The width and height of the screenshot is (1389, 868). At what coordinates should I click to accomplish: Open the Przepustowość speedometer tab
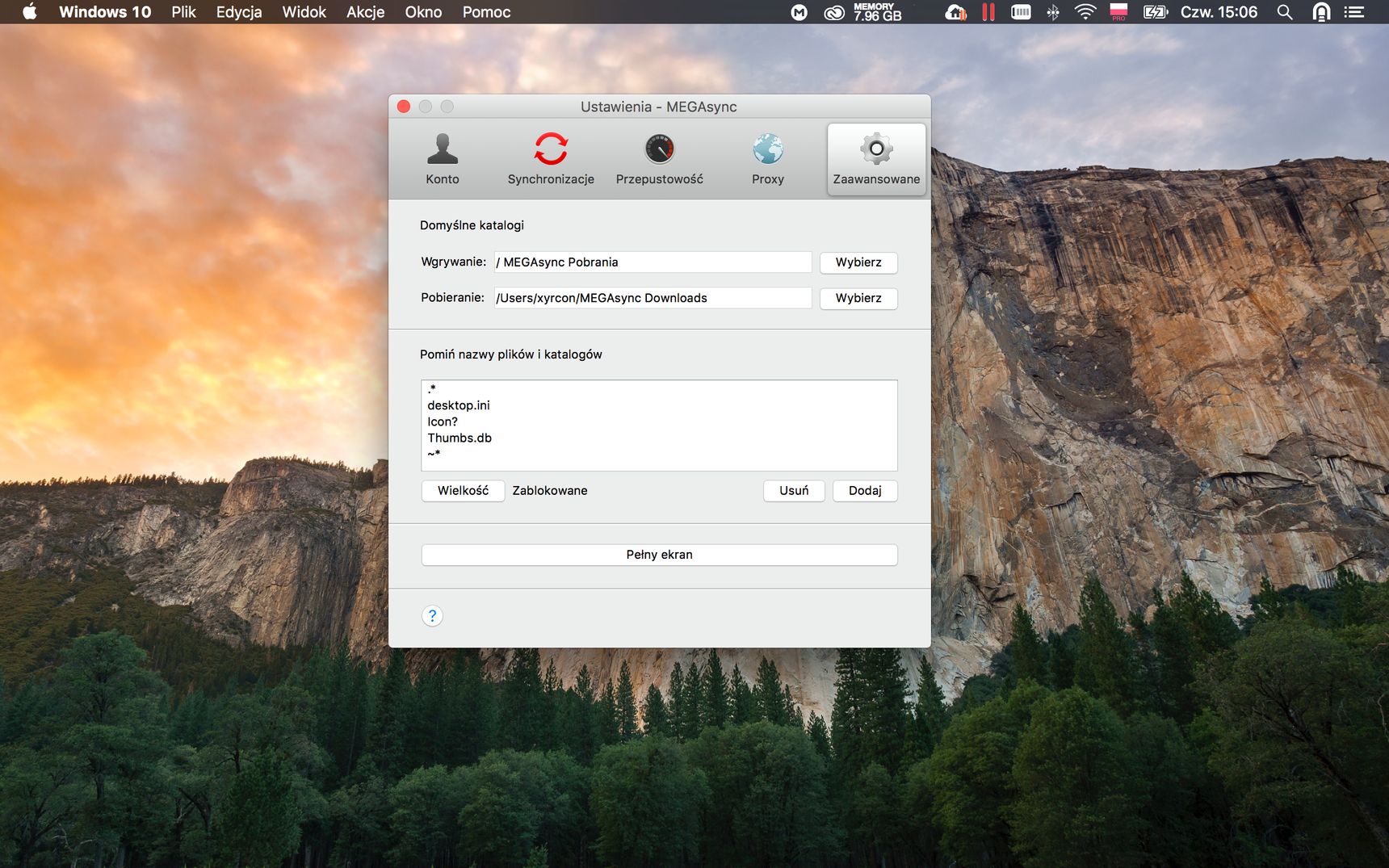point(659,159)
